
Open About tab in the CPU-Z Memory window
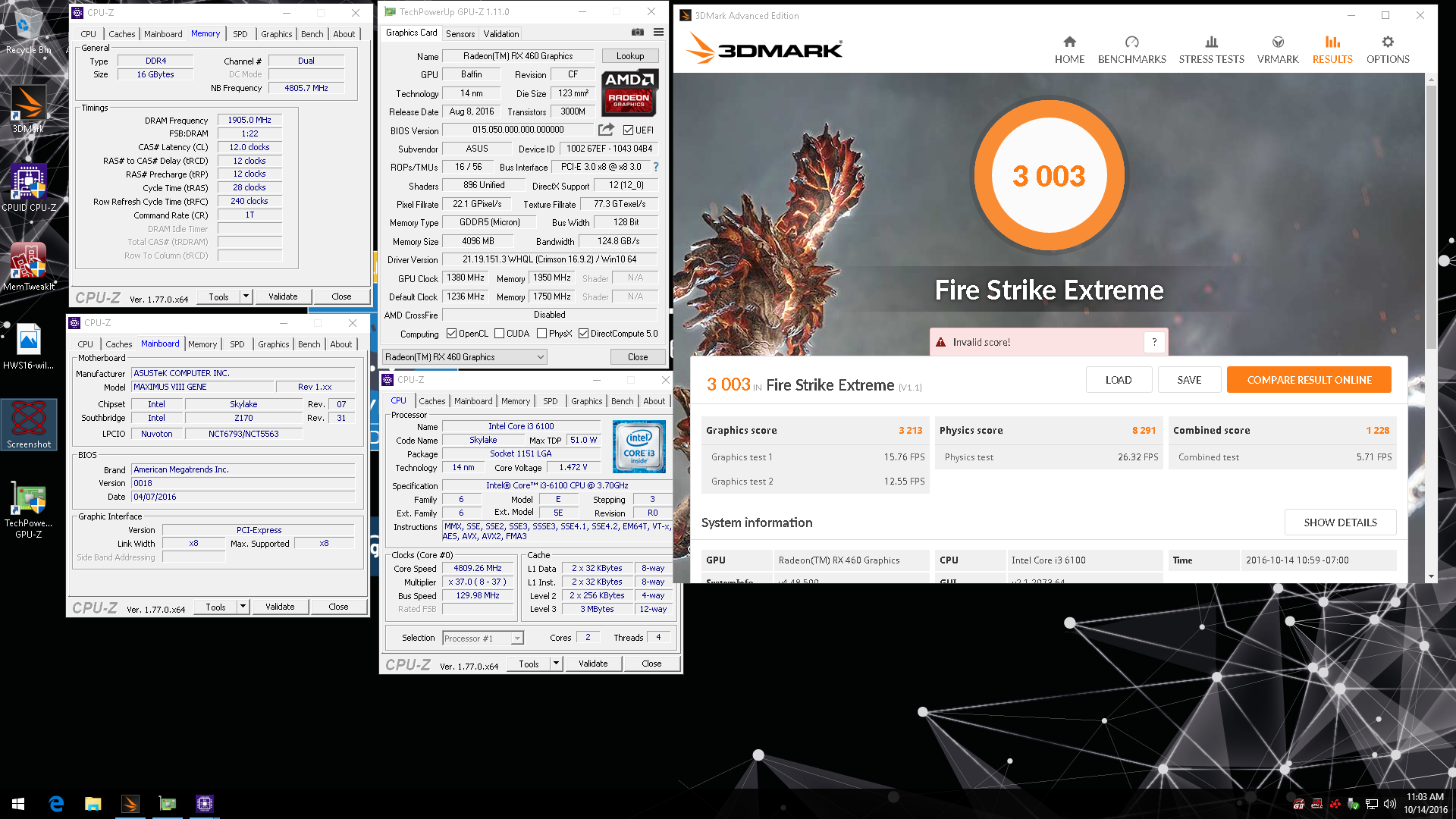pos(344,34)
